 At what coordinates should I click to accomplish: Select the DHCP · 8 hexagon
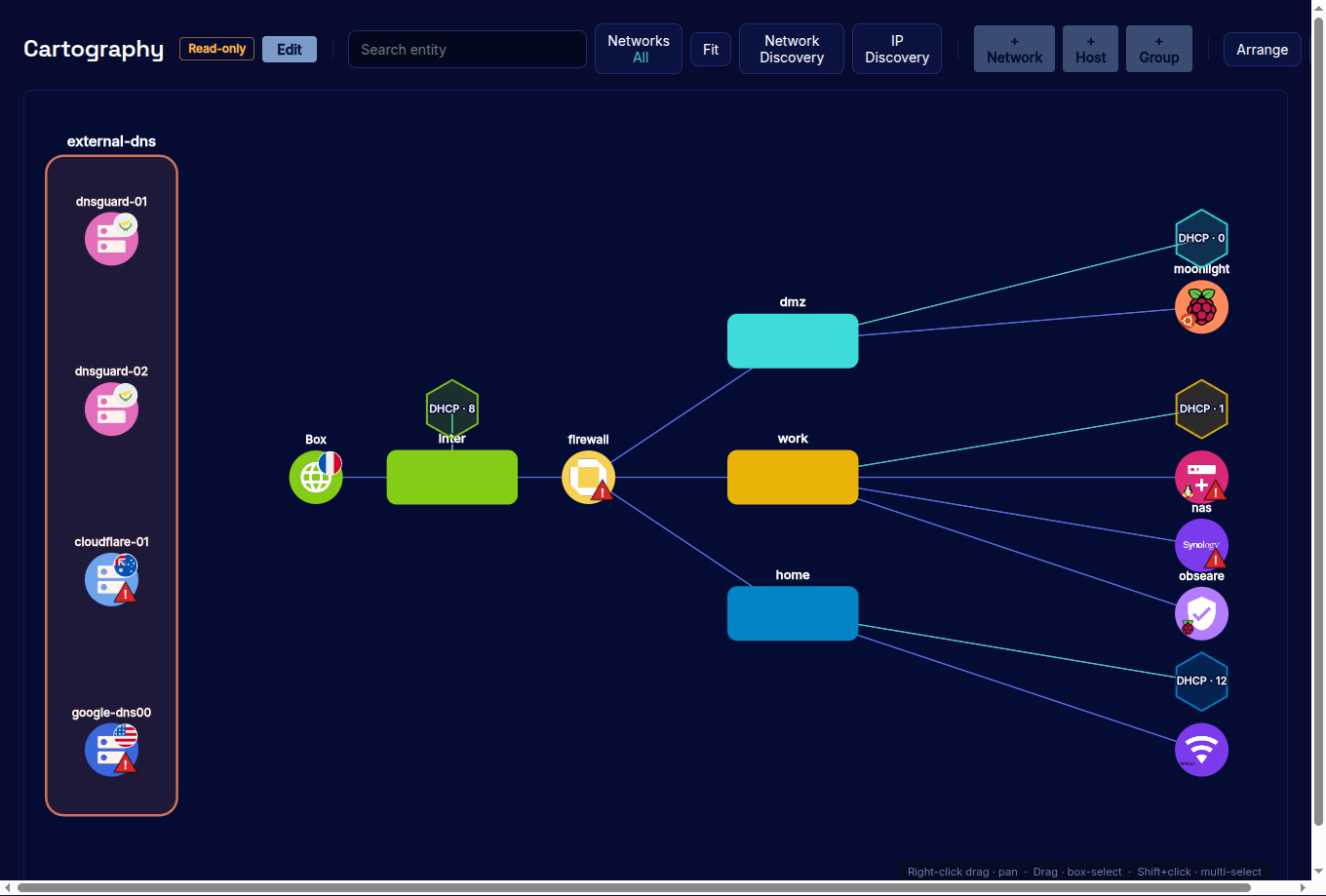click(x=452, y=409)
